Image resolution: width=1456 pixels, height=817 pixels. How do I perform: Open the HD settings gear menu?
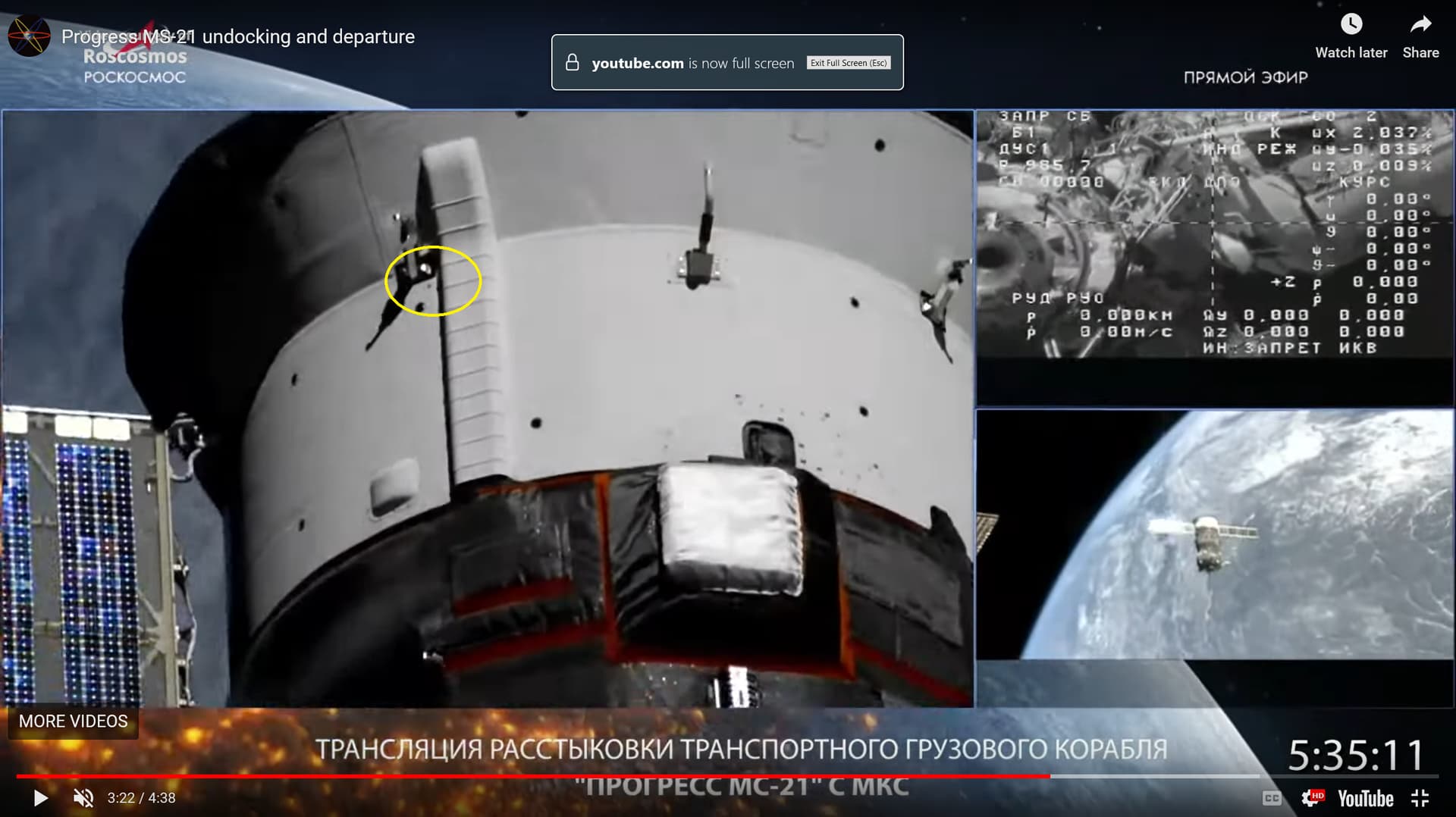tap(1311, 798)
